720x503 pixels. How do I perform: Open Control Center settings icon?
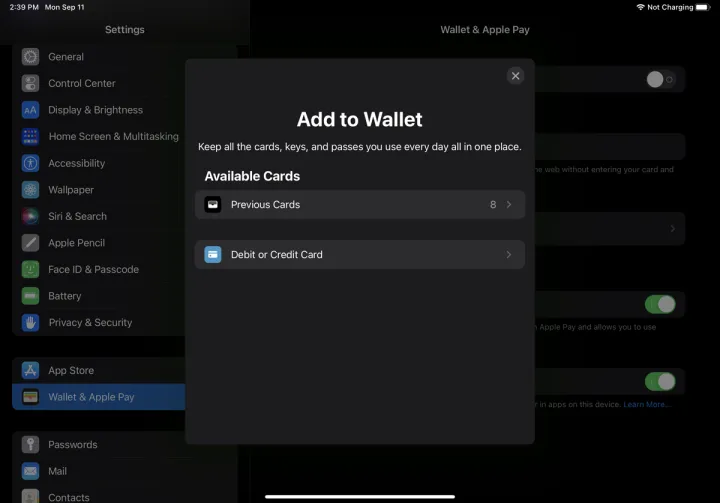point(30,84)
